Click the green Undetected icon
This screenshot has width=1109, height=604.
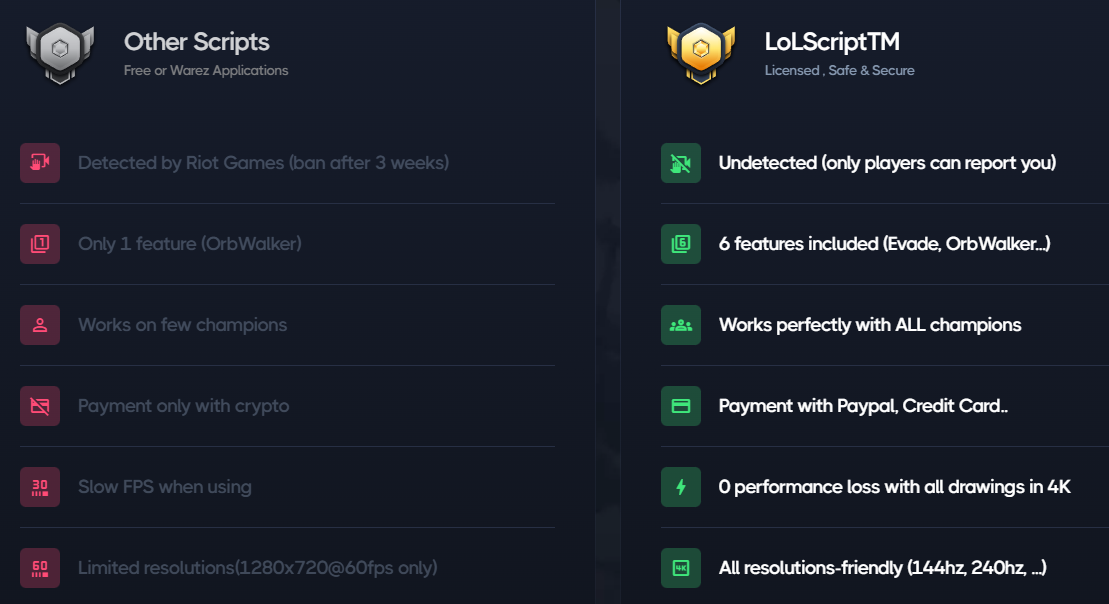tap(681, 163)
